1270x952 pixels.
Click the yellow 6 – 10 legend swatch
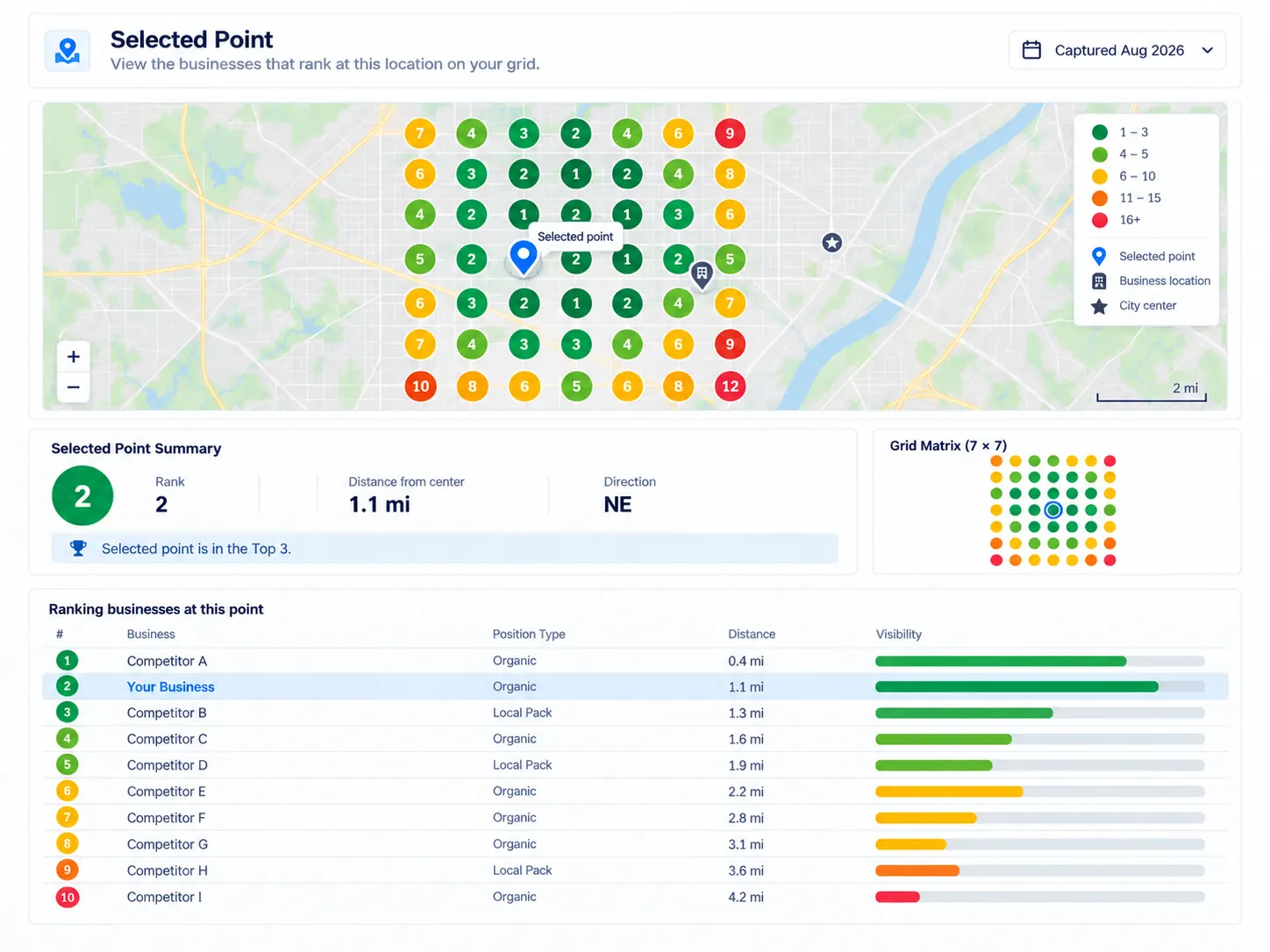[1100, 176]
